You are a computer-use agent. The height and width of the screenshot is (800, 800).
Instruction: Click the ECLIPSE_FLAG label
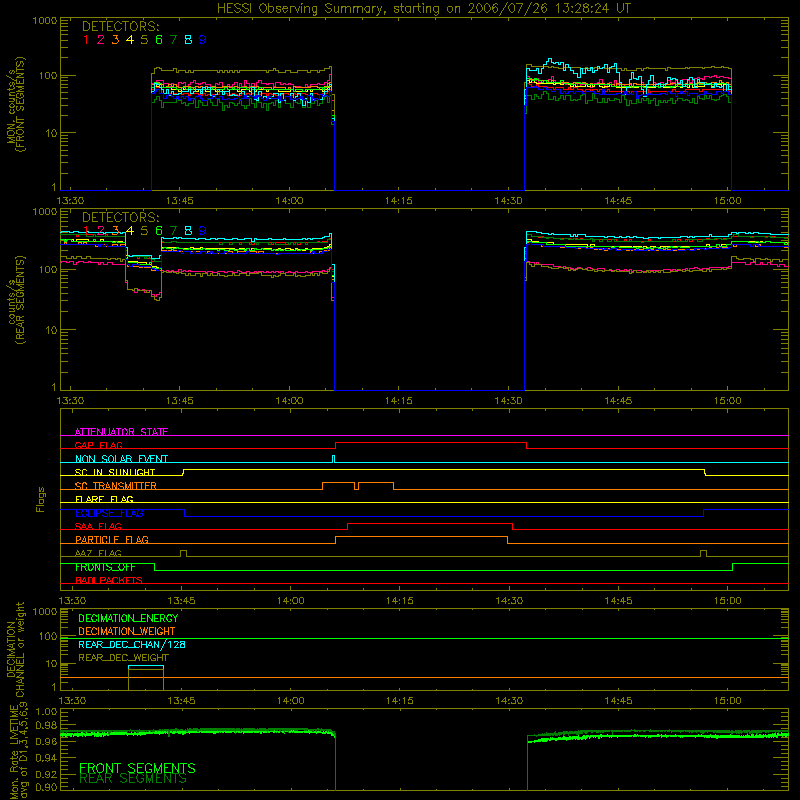click(x=109, y=513)
